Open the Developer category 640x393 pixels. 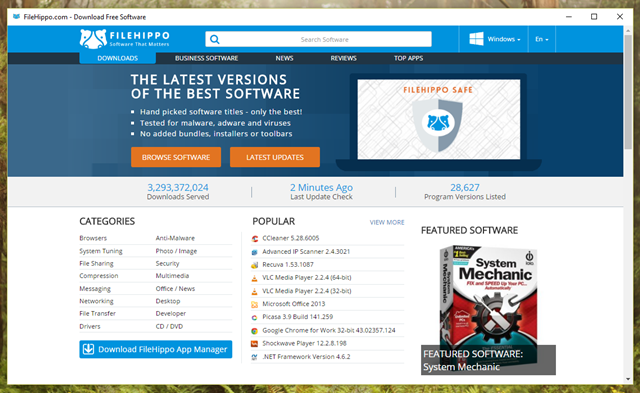click(171, 313)
